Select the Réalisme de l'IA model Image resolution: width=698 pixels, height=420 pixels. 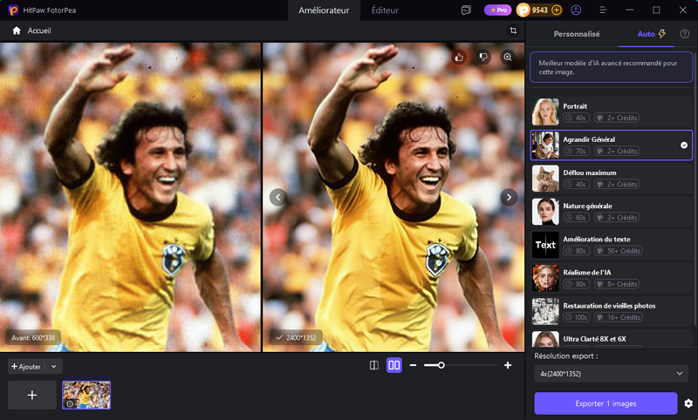[611, 278]
